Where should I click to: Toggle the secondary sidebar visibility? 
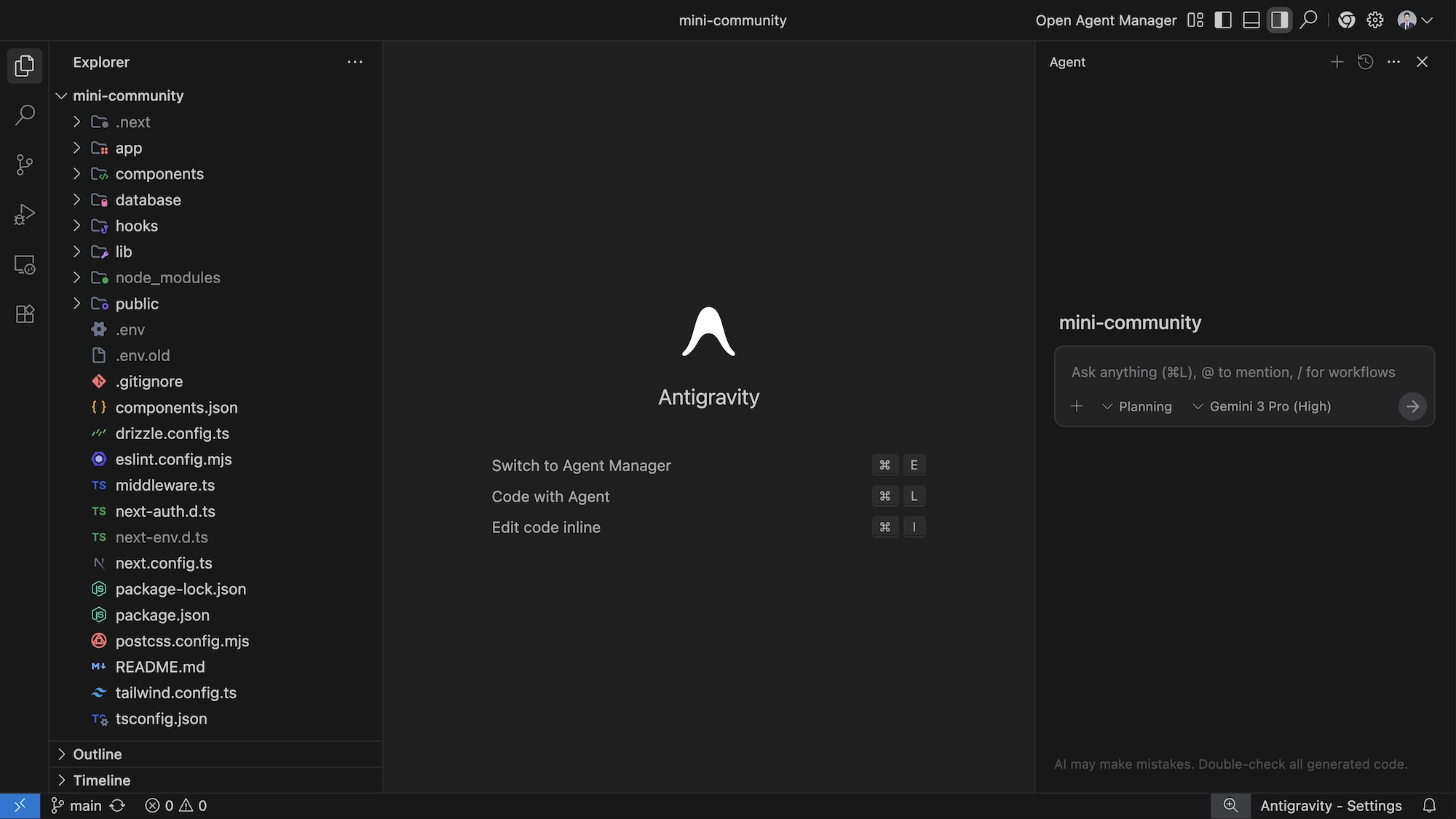(1278, 20)
